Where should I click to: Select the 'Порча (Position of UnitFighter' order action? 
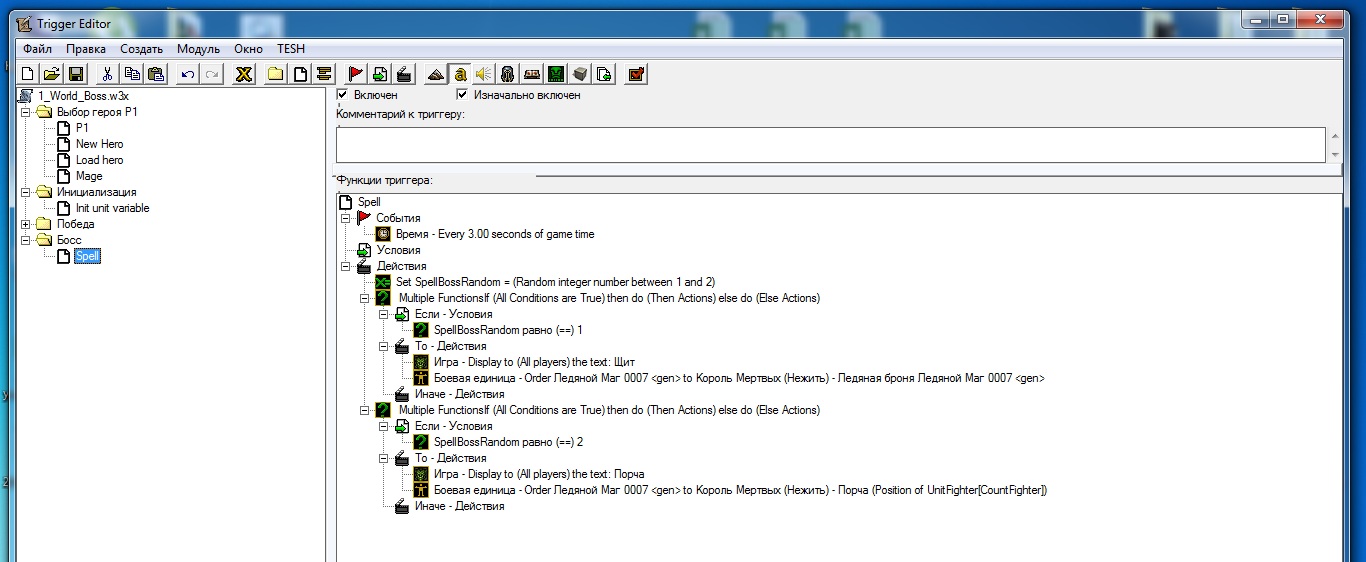[x=740, y=490]
